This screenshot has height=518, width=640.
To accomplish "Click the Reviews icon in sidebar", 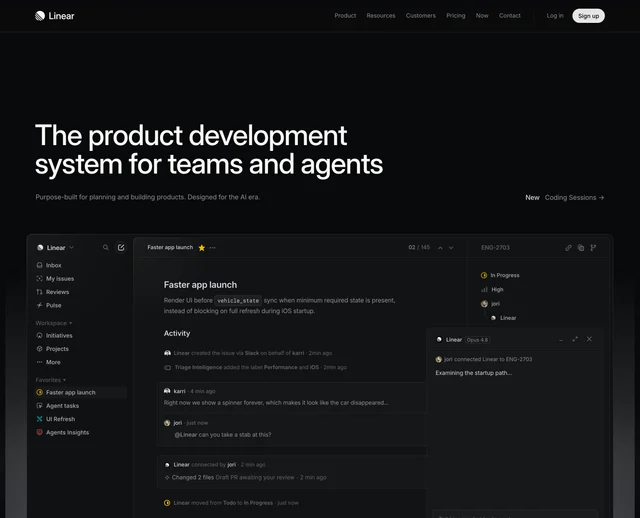I will [40, 292].
